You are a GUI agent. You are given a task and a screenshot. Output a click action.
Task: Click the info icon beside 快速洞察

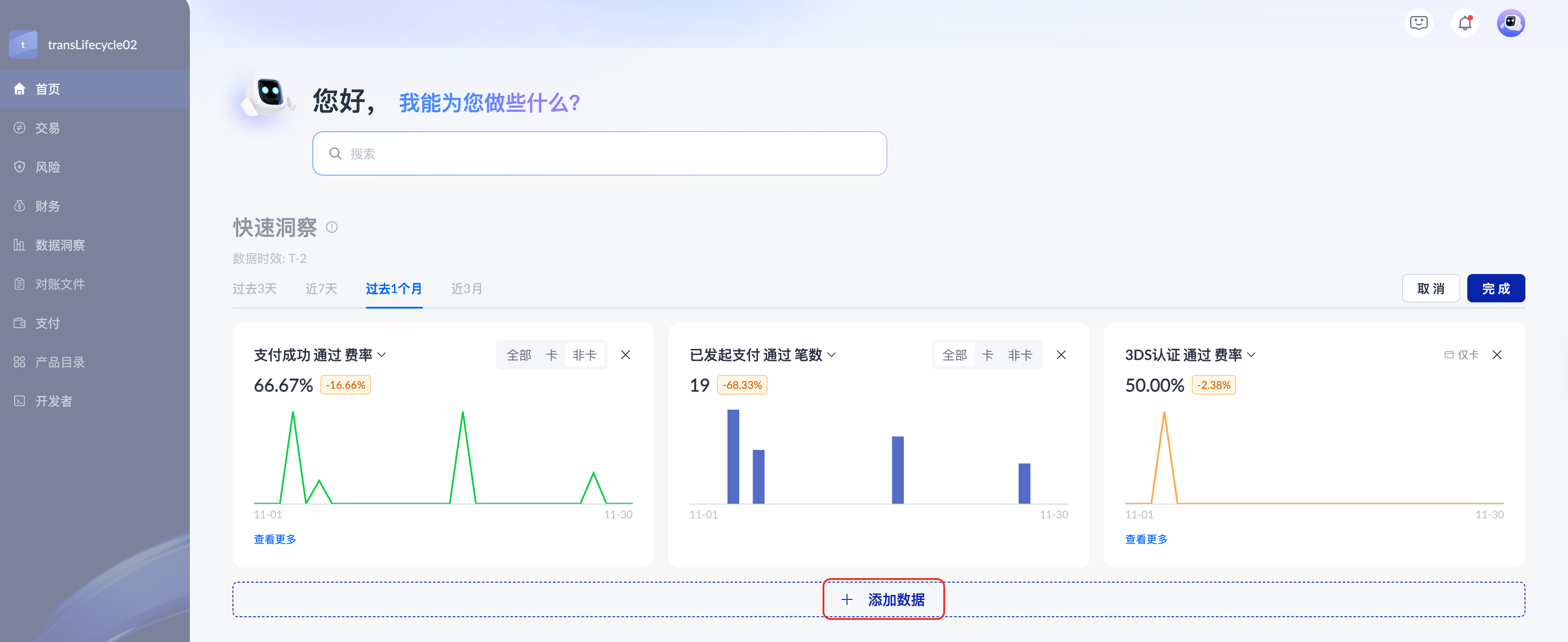[332, 227]
